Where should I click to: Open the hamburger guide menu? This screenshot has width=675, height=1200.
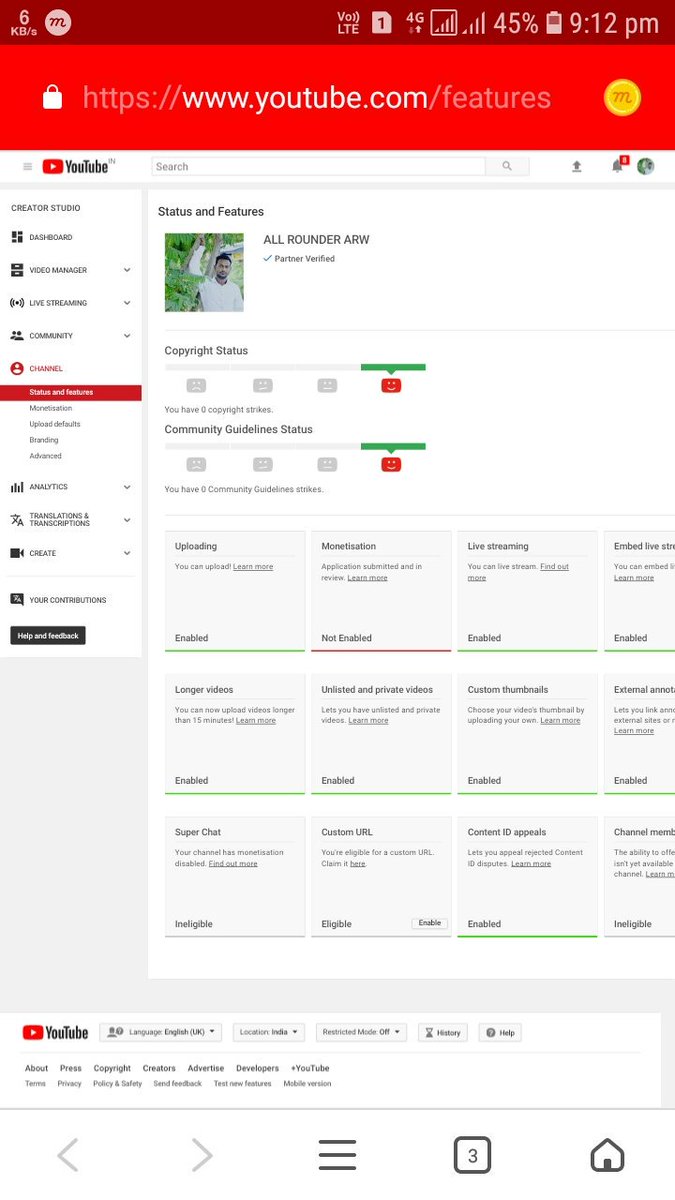pyautogui.click(x=27, y=167)
